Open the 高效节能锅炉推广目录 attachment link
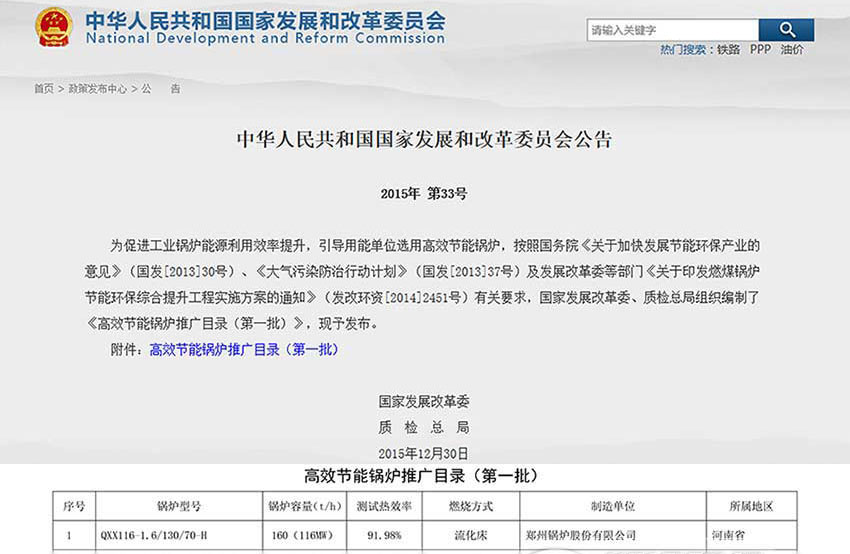850x554 pixels. [x=244, y=349]
